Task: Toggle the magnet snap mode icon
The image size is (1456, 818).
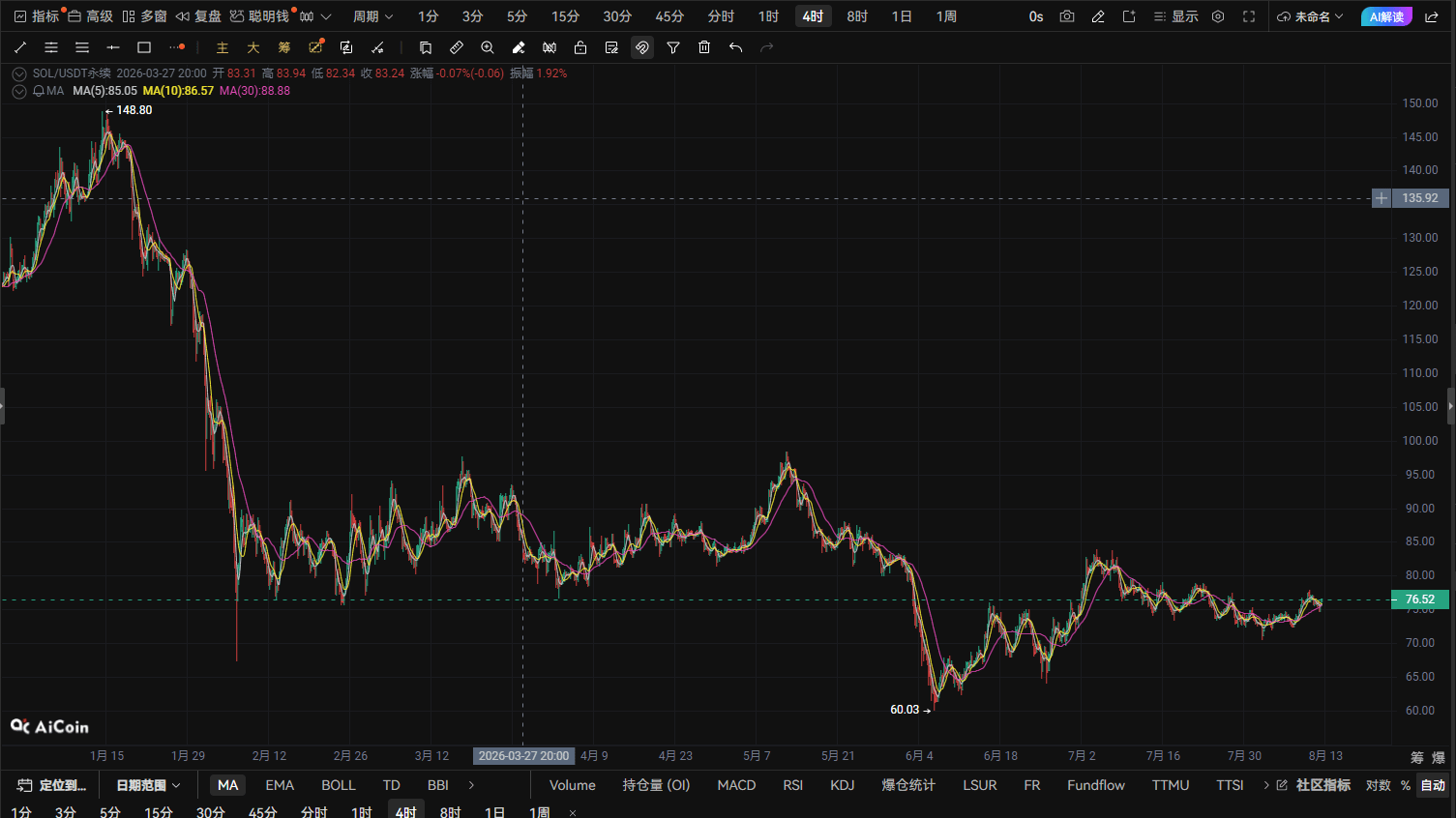Action: coord(642,47)
